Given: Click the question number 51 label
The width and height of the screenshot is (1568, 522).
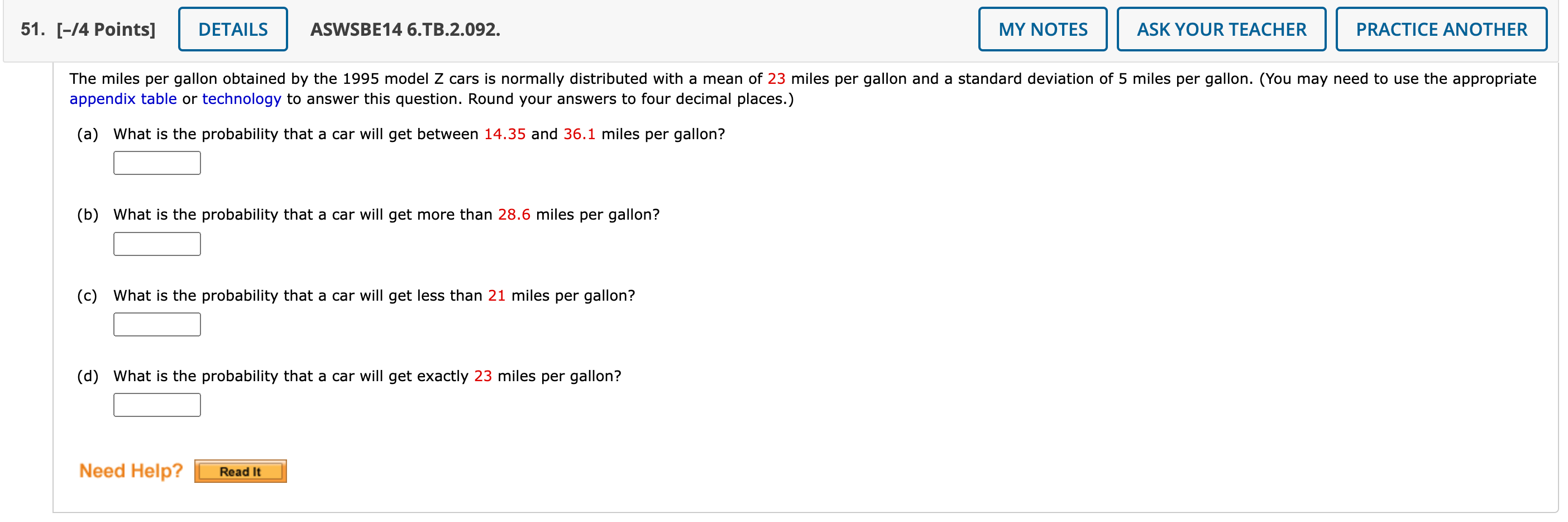Looking at the screenshot, I should pos(31,28).
